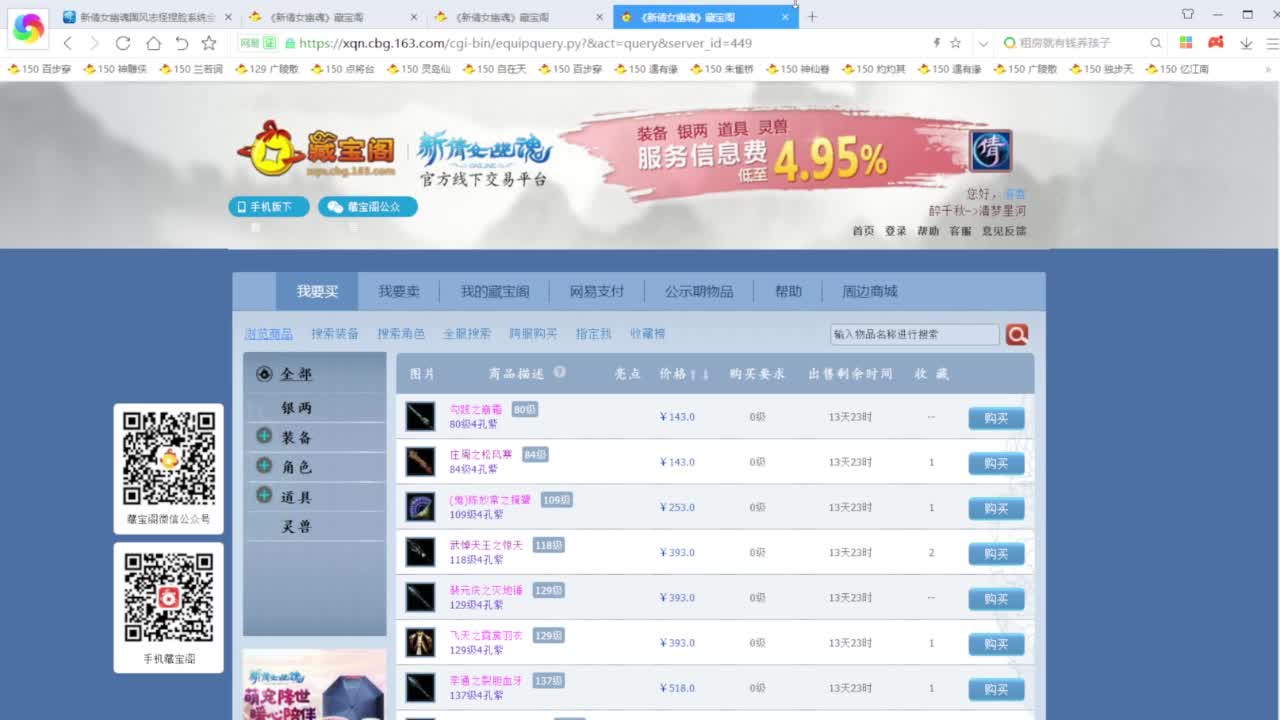Viewport: 1280px width, 720px height.
Task: Click the orange search button beside the item search field
Action: 1017,335
